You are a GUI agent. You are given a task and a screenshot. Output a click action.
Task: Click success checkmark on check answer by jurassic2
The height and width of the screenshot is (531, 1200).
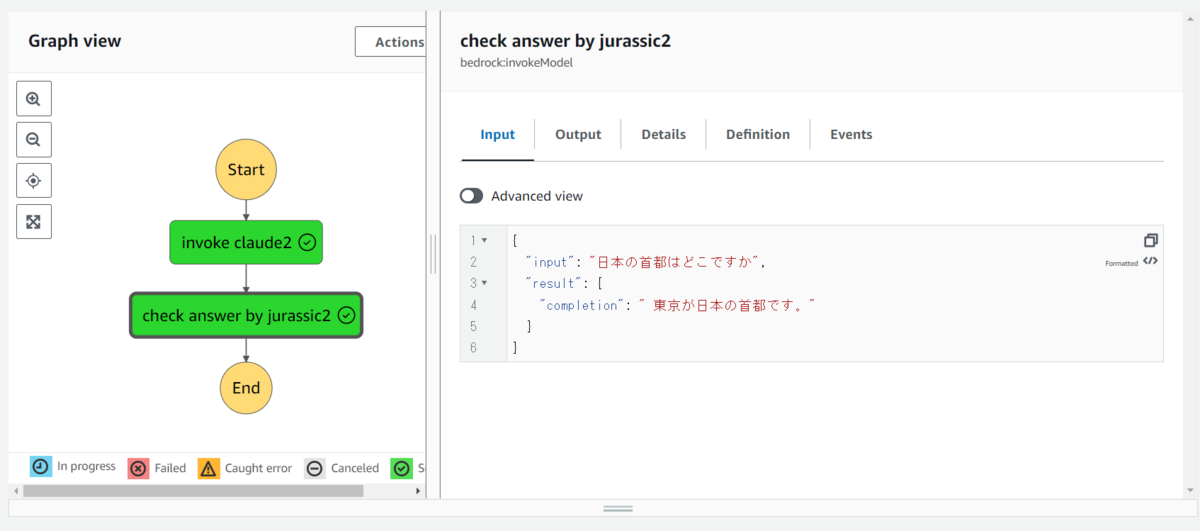346,315
